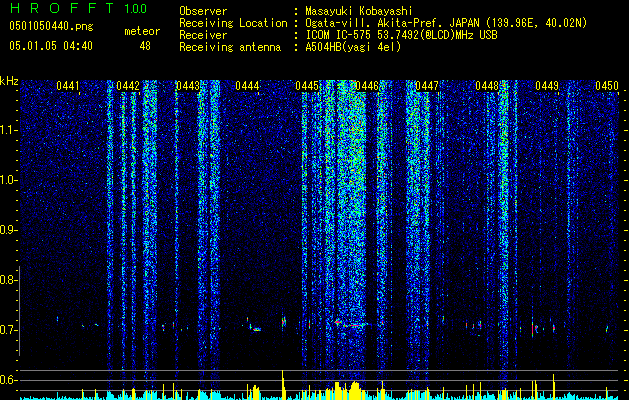The height and width of the screenshot is (400, 629).
Task: Click the Receiving Location field label
Action: point(233,23)
